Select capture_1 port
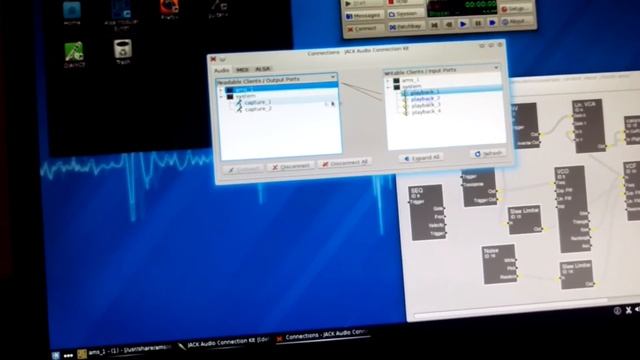Viewport: 640px width, 360px height. coord(258,102)
